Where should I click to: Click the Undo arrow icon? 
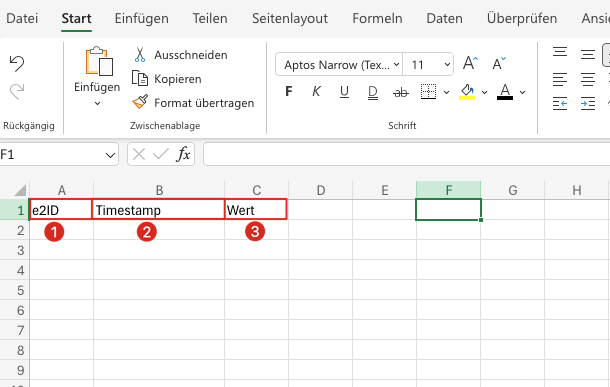point(17,63)
